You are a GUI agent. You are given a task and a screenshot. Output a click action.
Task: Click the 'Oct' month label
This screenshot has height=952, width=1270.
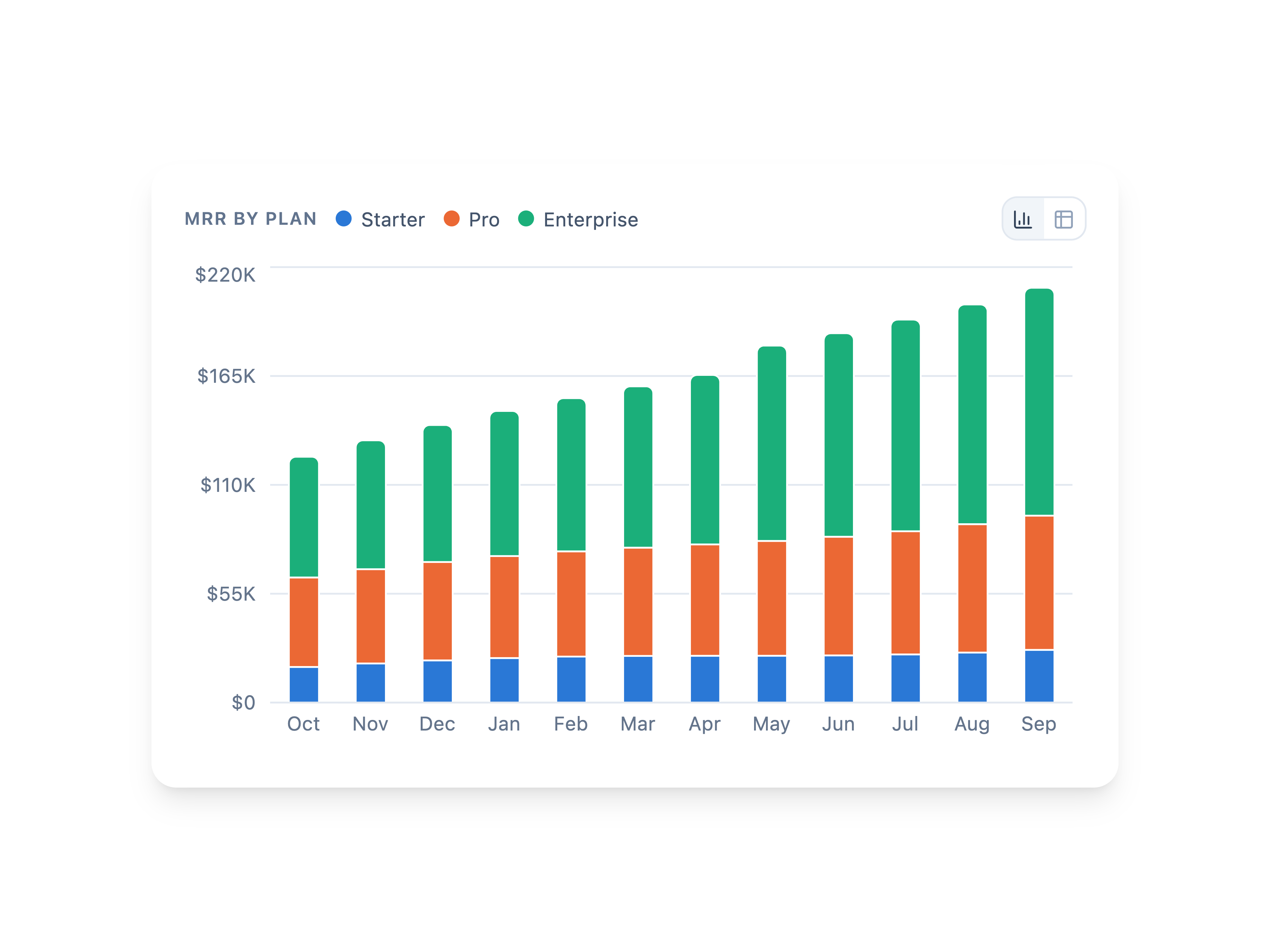pyautogui.click(x=303, y=724)
